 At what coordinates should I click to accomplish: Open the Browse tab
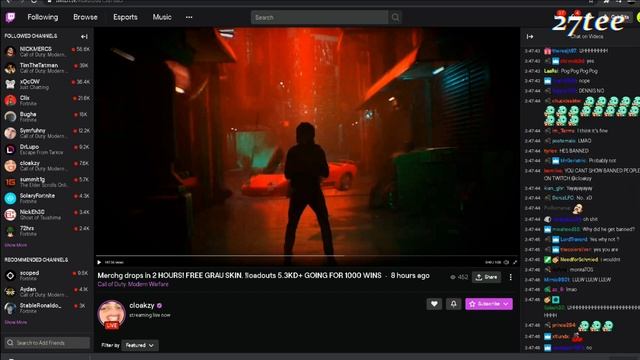[x=85, y=17]
